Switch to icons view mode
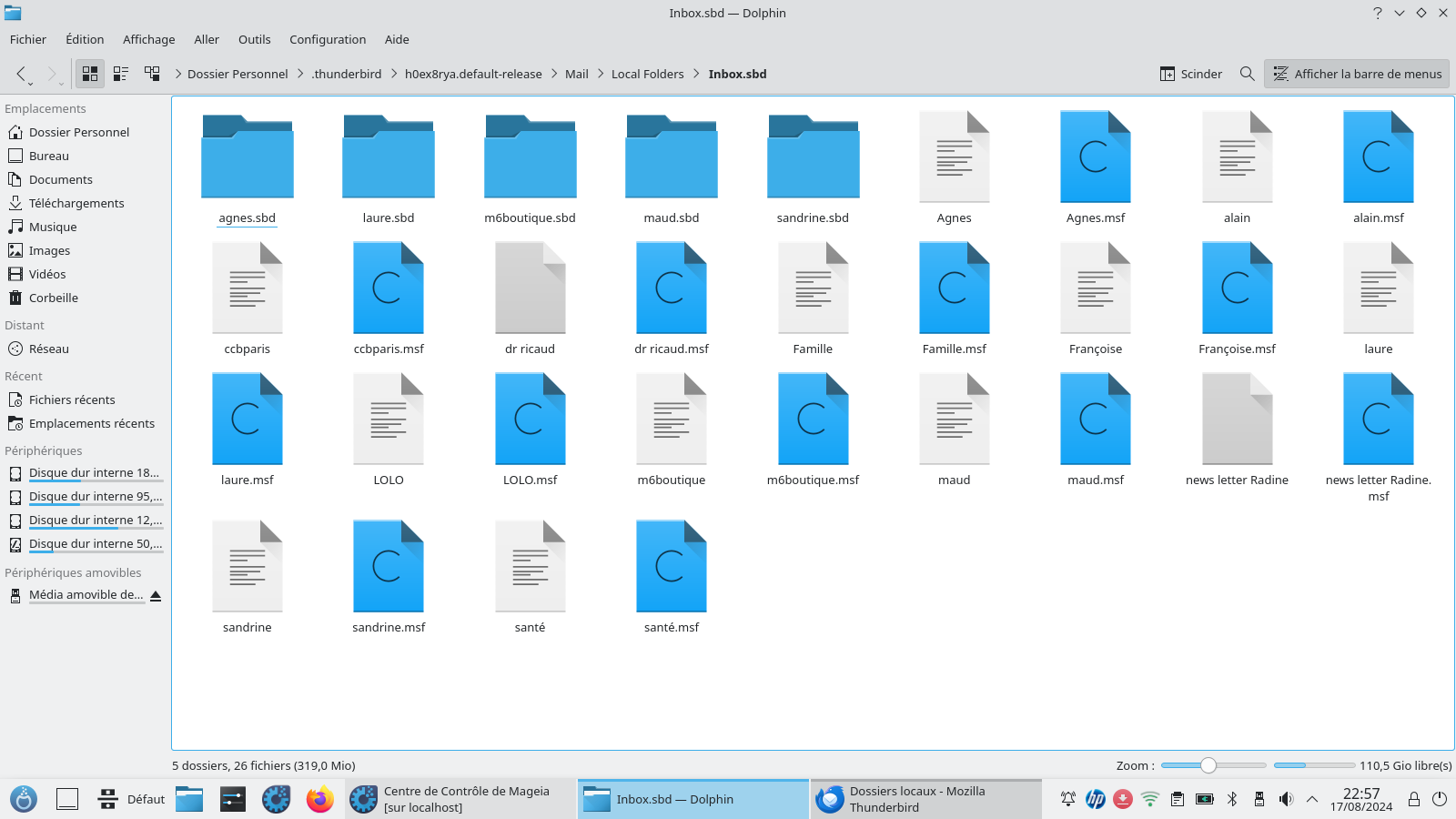Image resolution: width=1456 pixels, height=819 pixels. tap(90, 74)
